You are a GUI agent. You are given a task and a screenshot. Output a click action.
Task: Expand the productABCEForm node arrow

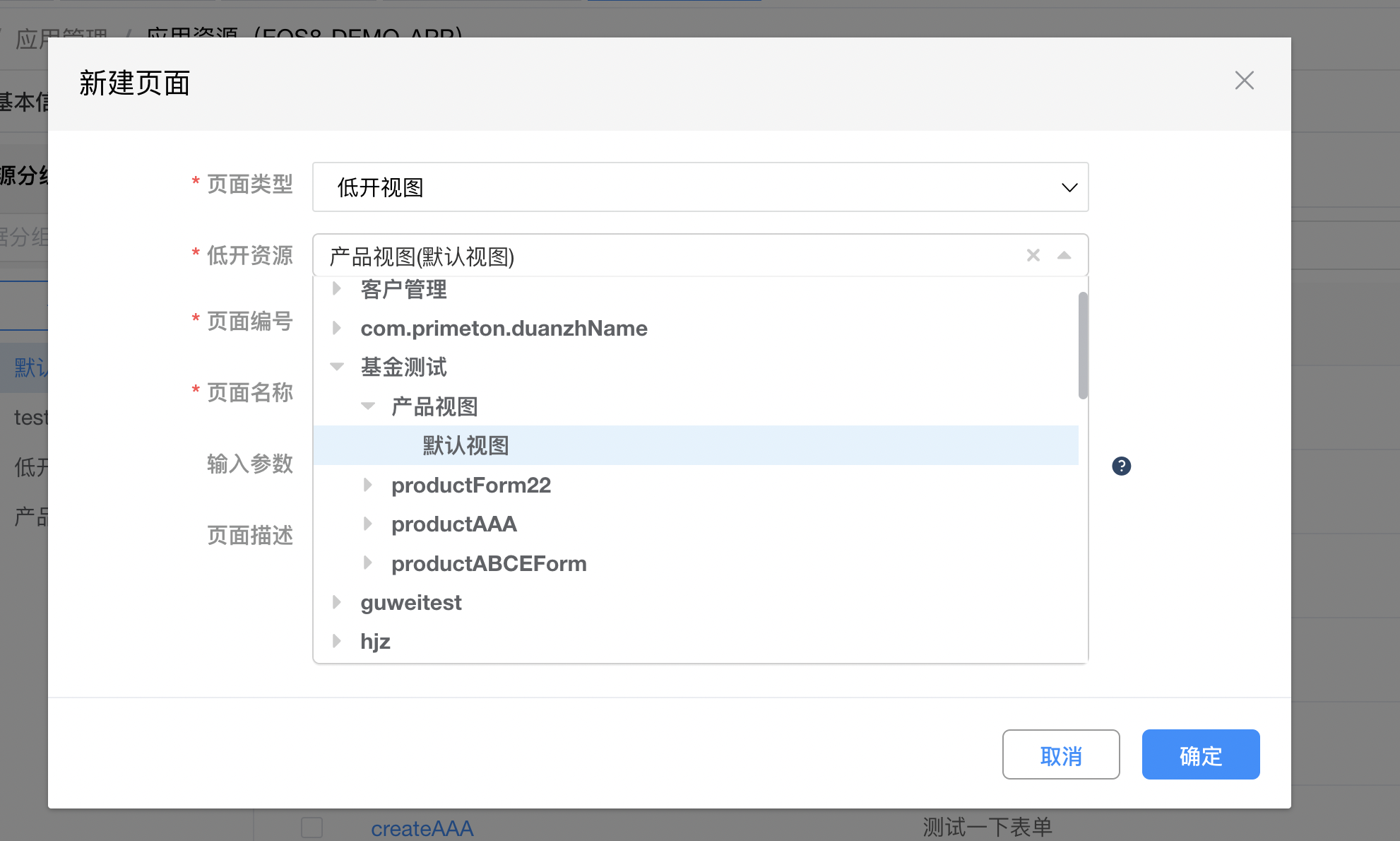[x=368, y=563]
